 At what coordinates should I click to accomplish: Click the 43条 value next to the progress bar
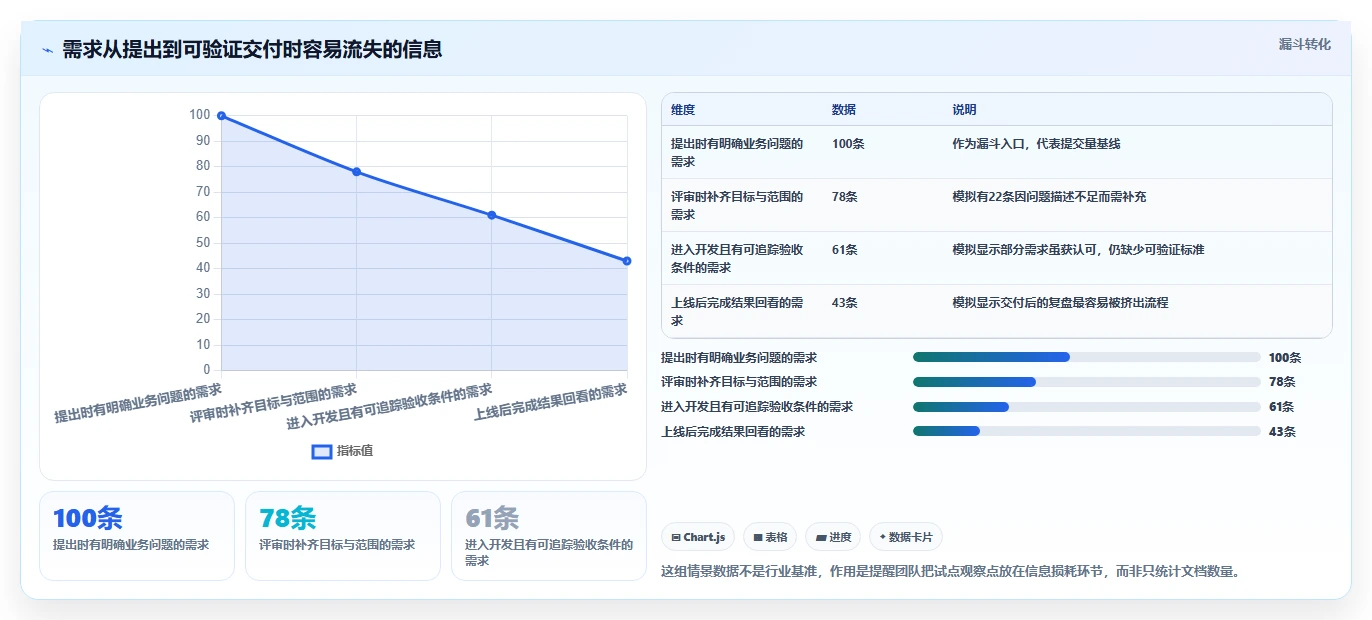point(1282,432)
